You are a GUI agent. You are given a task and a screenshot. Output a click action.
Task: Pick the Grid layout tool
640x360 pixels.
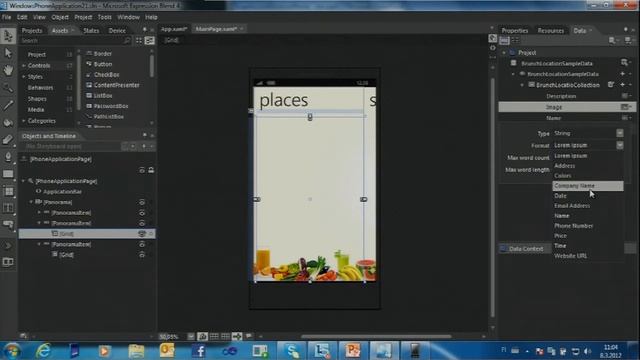pyautogui.click(x=8, y=191)
